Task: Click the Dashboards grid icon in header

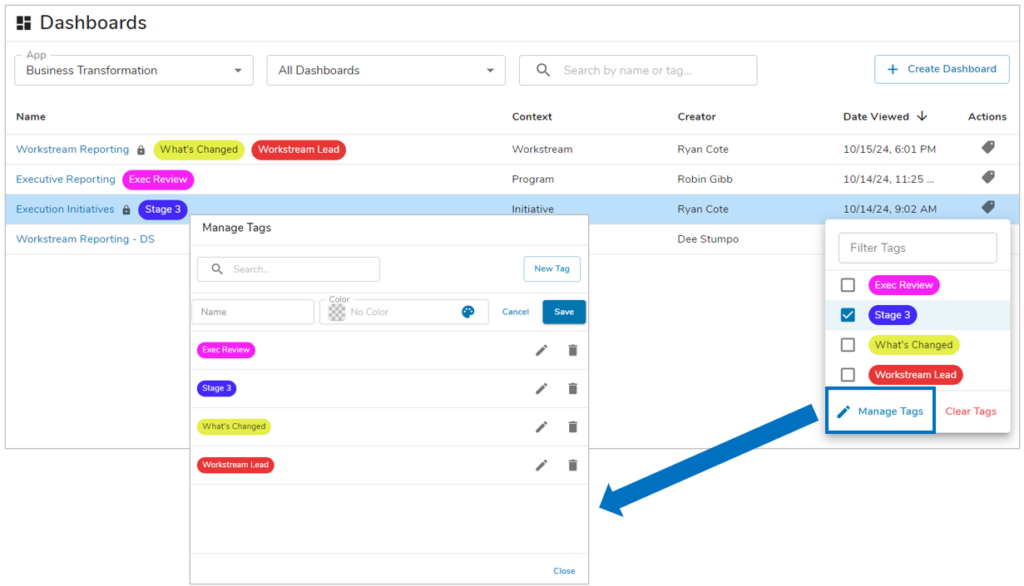Action: pos(24,23)
